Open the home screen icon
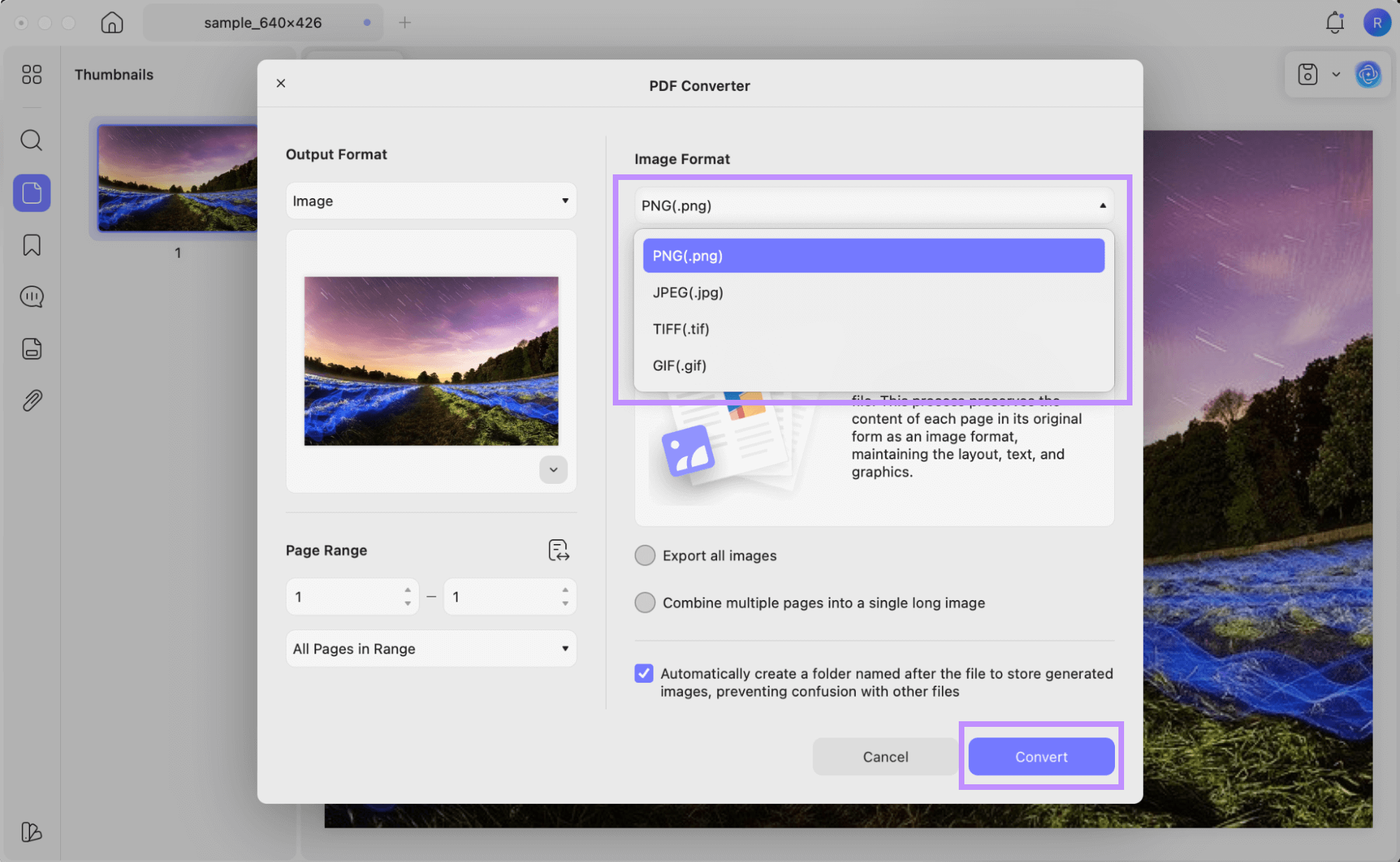1400x862 pixels. tap(112, 22)
